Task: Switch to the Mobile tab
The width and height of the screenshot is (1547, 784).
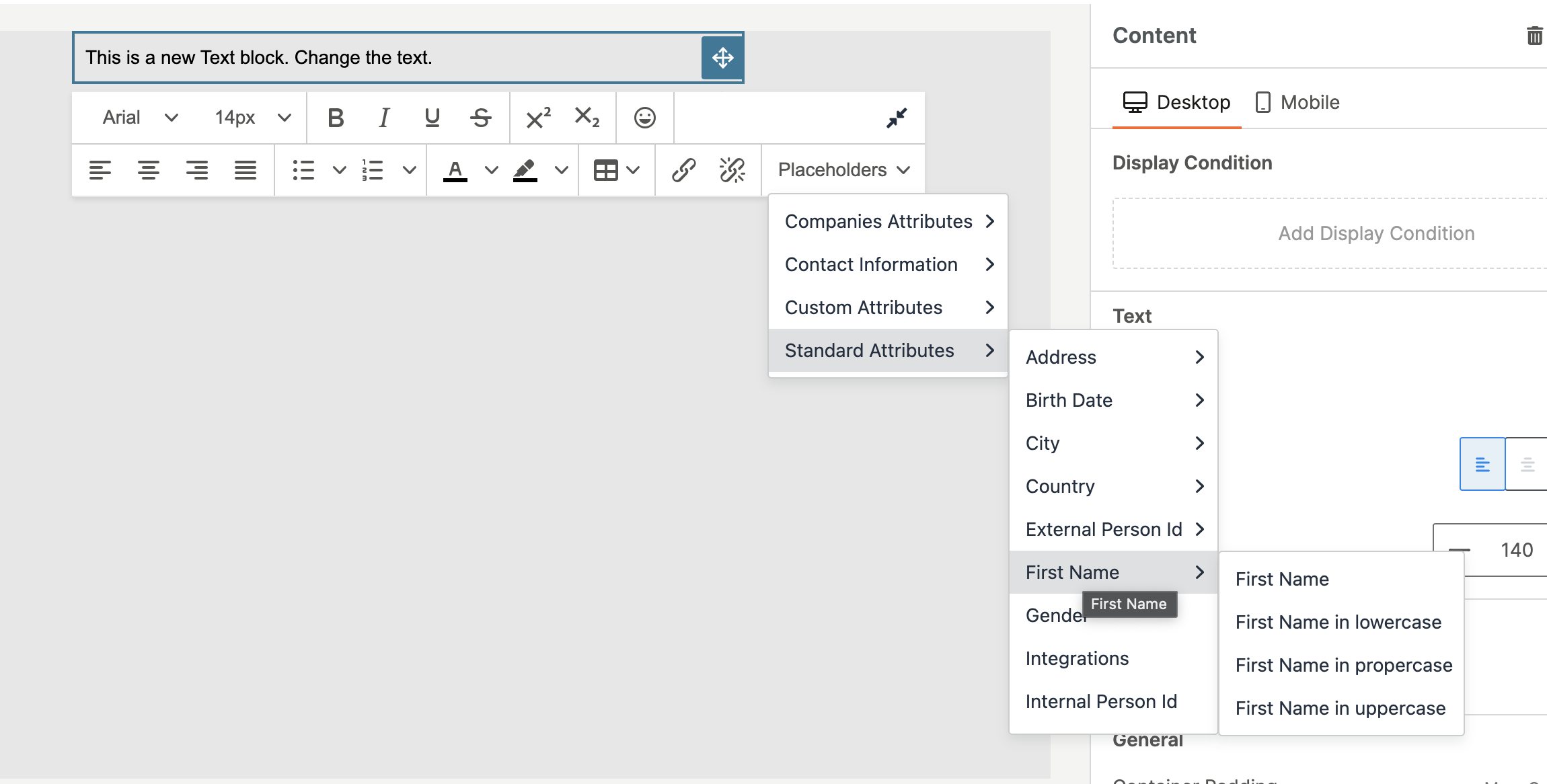Action: coord(1297,102)
